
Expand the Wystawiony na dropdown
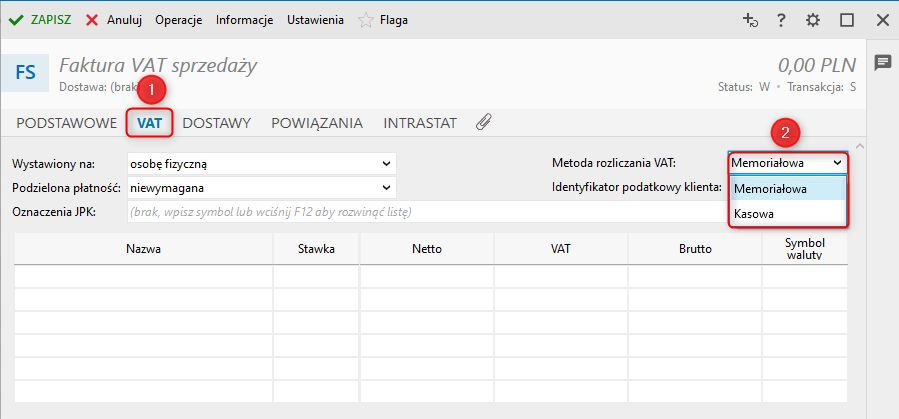(387, 163)
